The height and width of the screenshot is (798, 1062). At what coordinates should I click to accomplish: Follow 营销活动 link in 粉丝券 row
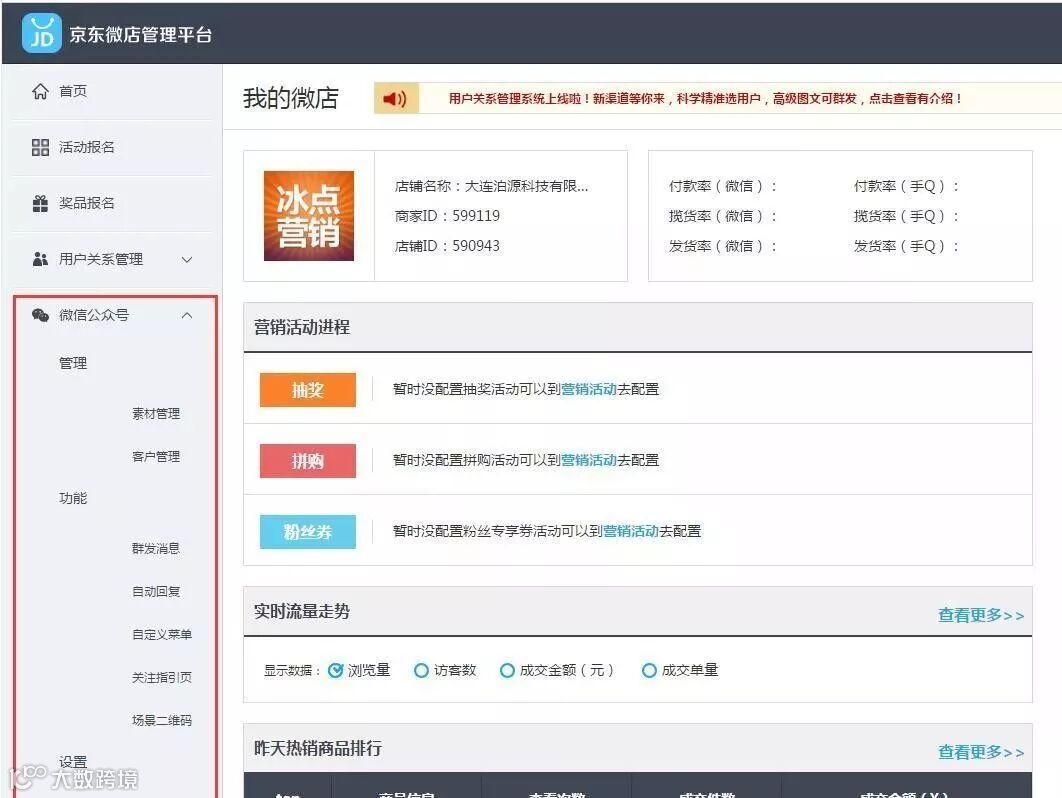pyautogui.click(x=631, y=532)
